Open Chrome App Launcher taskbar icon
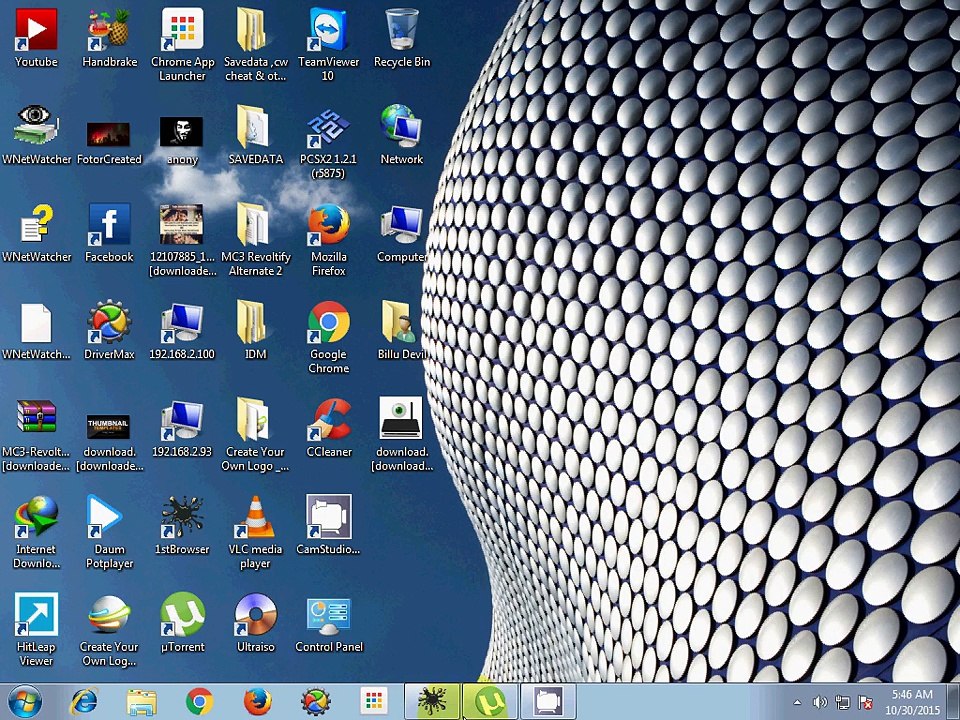Screen dimensions: 960x720 tap(374, 702)
